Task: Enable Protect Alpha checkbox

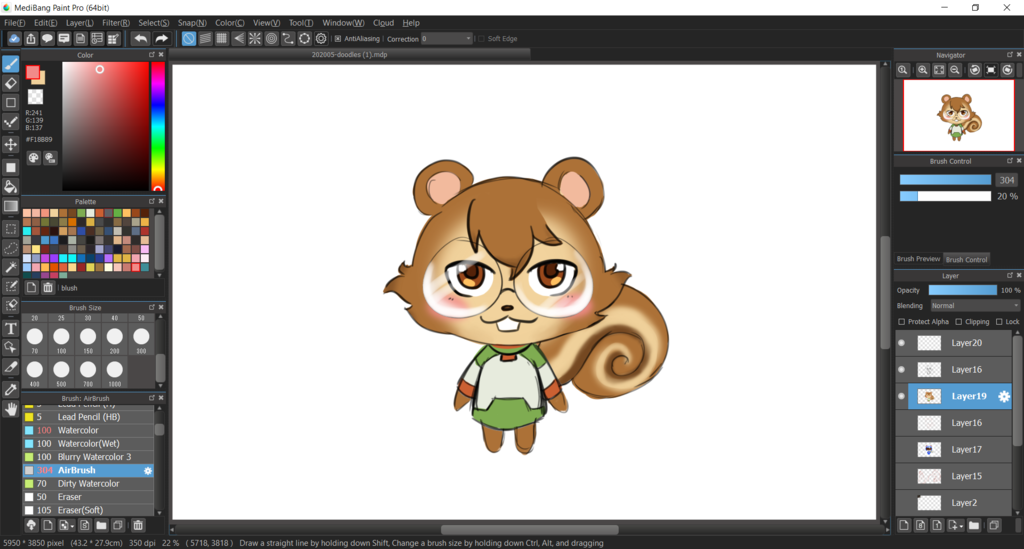Action: pos(902,322)
